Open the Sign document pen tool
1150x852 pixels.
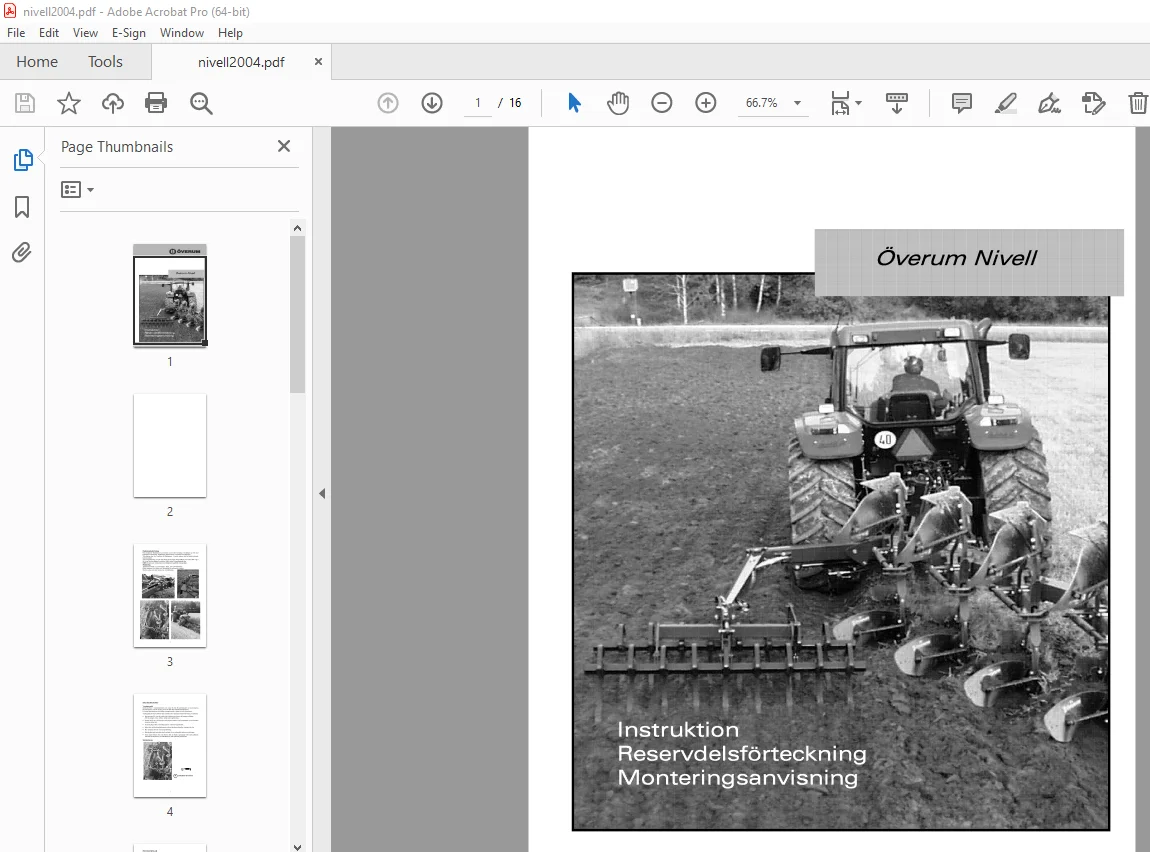click(1050, 103)
